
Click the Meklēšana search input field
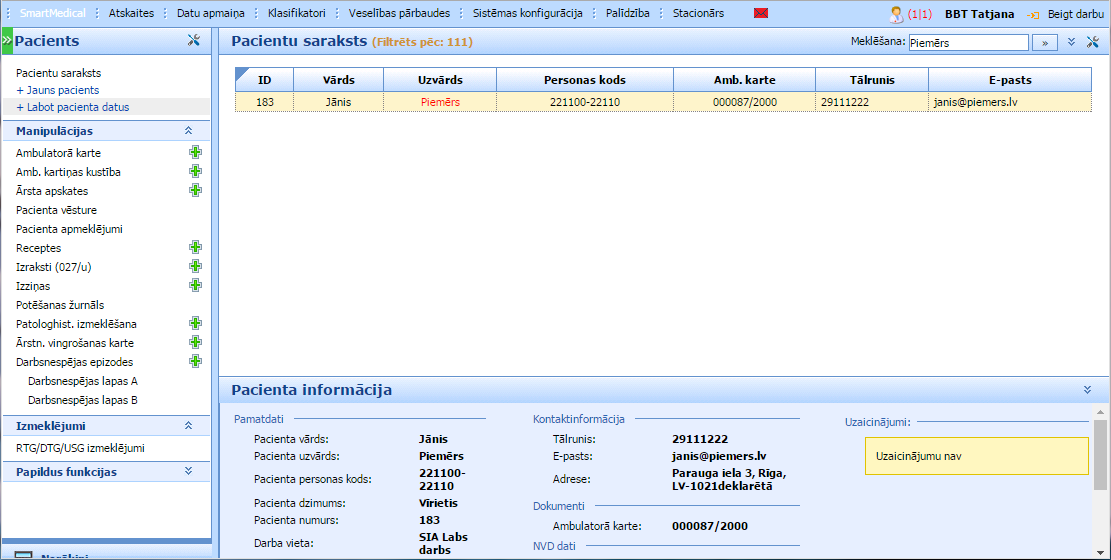(967, 43)
